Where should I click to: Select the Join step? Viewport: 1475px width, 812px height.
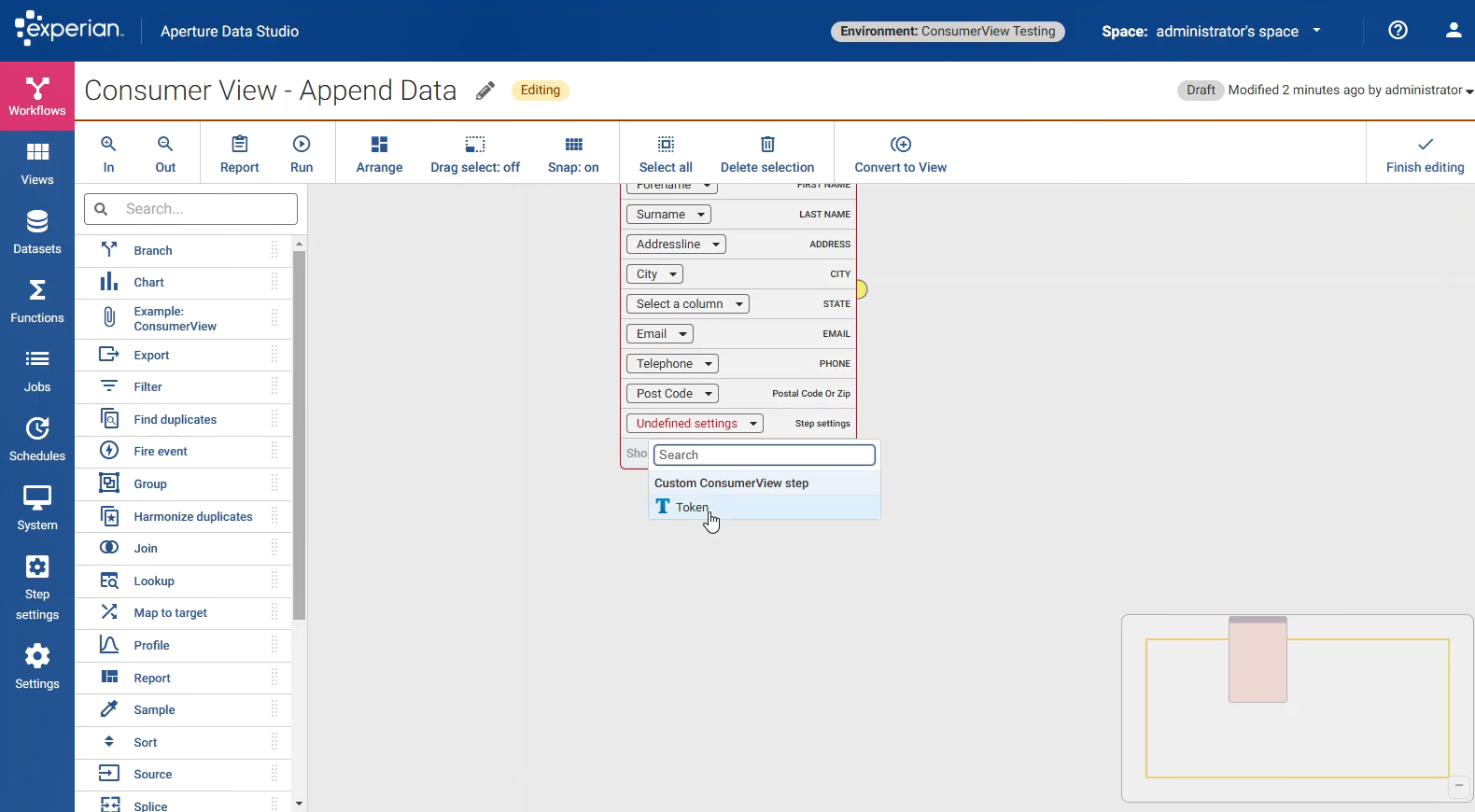pos(183,548)
